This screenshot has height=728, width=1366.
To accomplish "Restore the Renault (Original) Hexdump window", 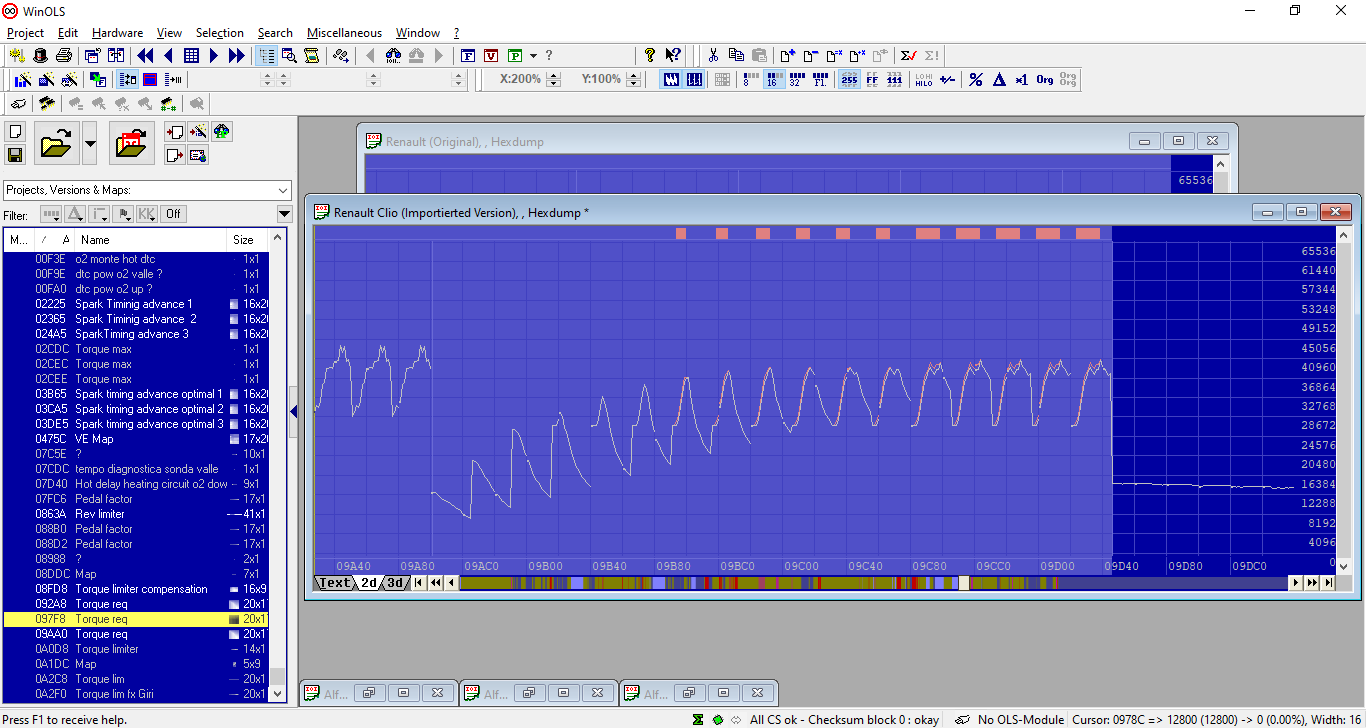I will tap(1179, 141).
